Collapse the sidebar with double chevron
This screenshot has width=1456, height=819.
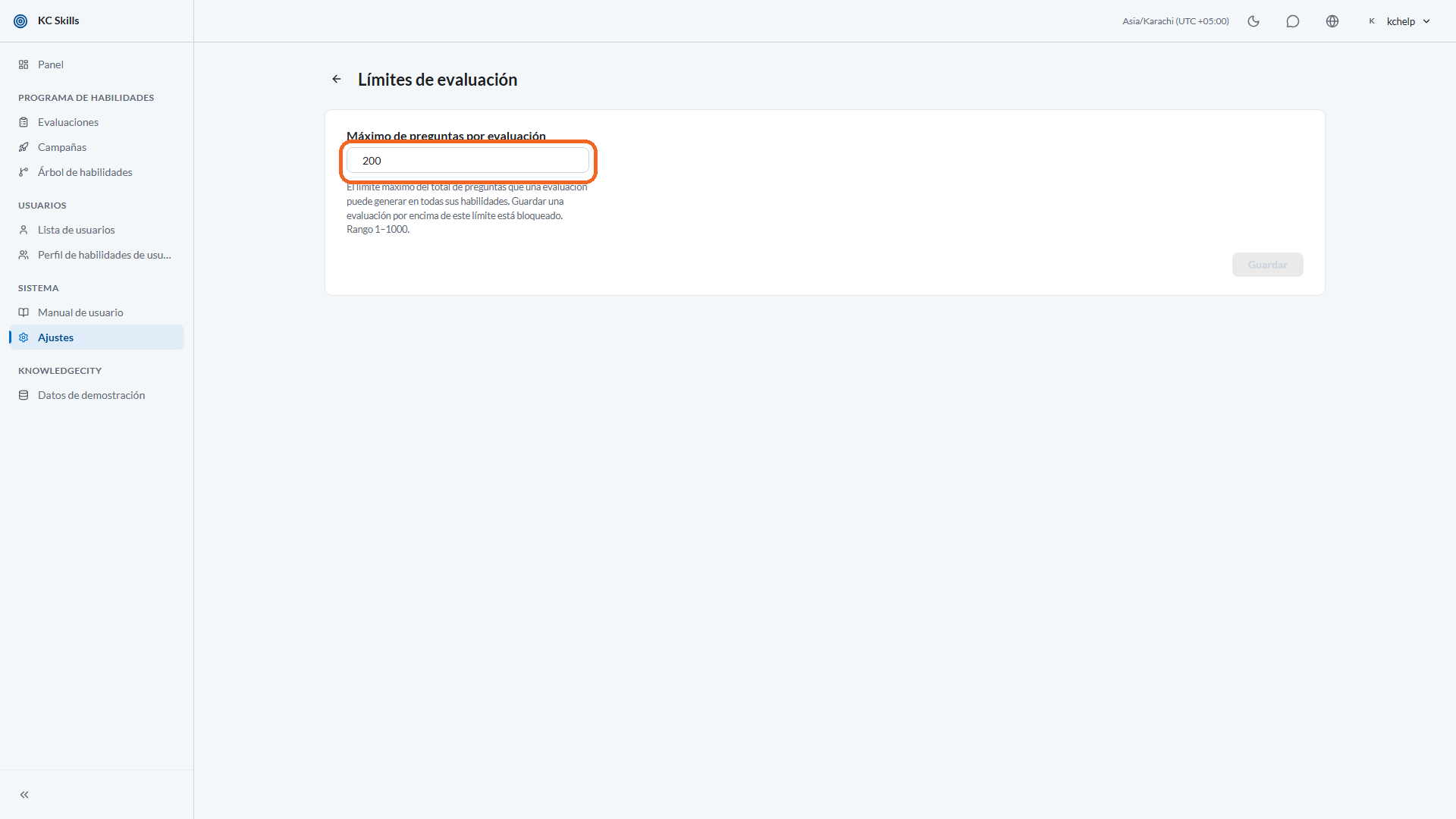tap(24, 795)
